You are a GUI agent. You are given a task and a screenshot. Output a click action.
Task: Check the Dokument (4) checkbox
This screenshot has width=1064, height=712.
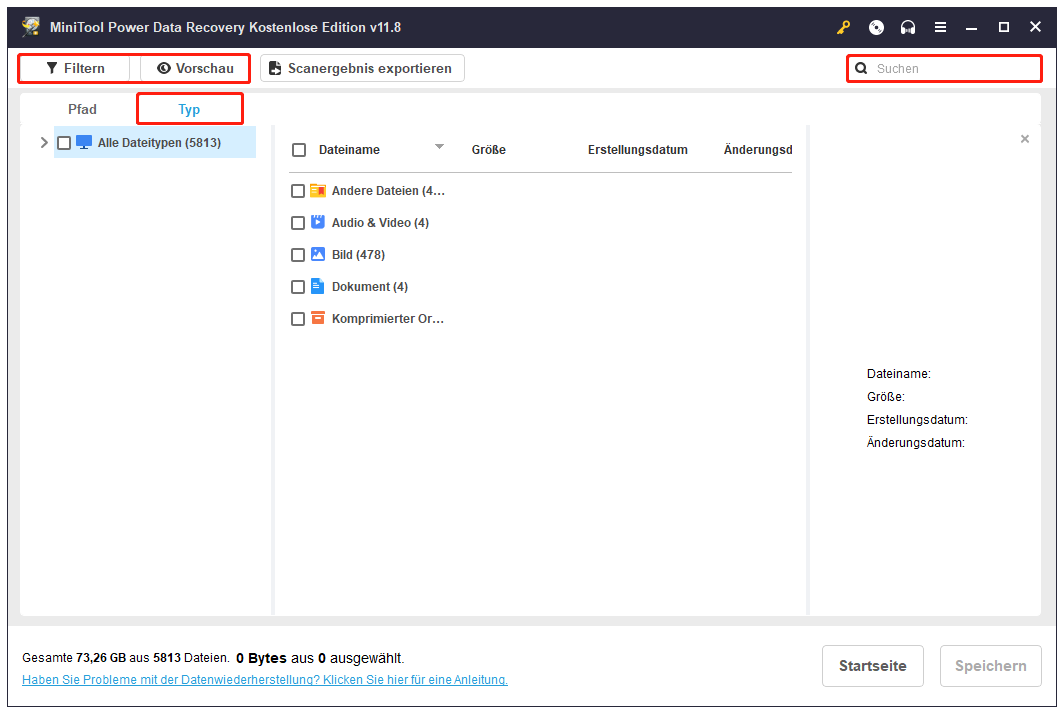coord(297,286)
